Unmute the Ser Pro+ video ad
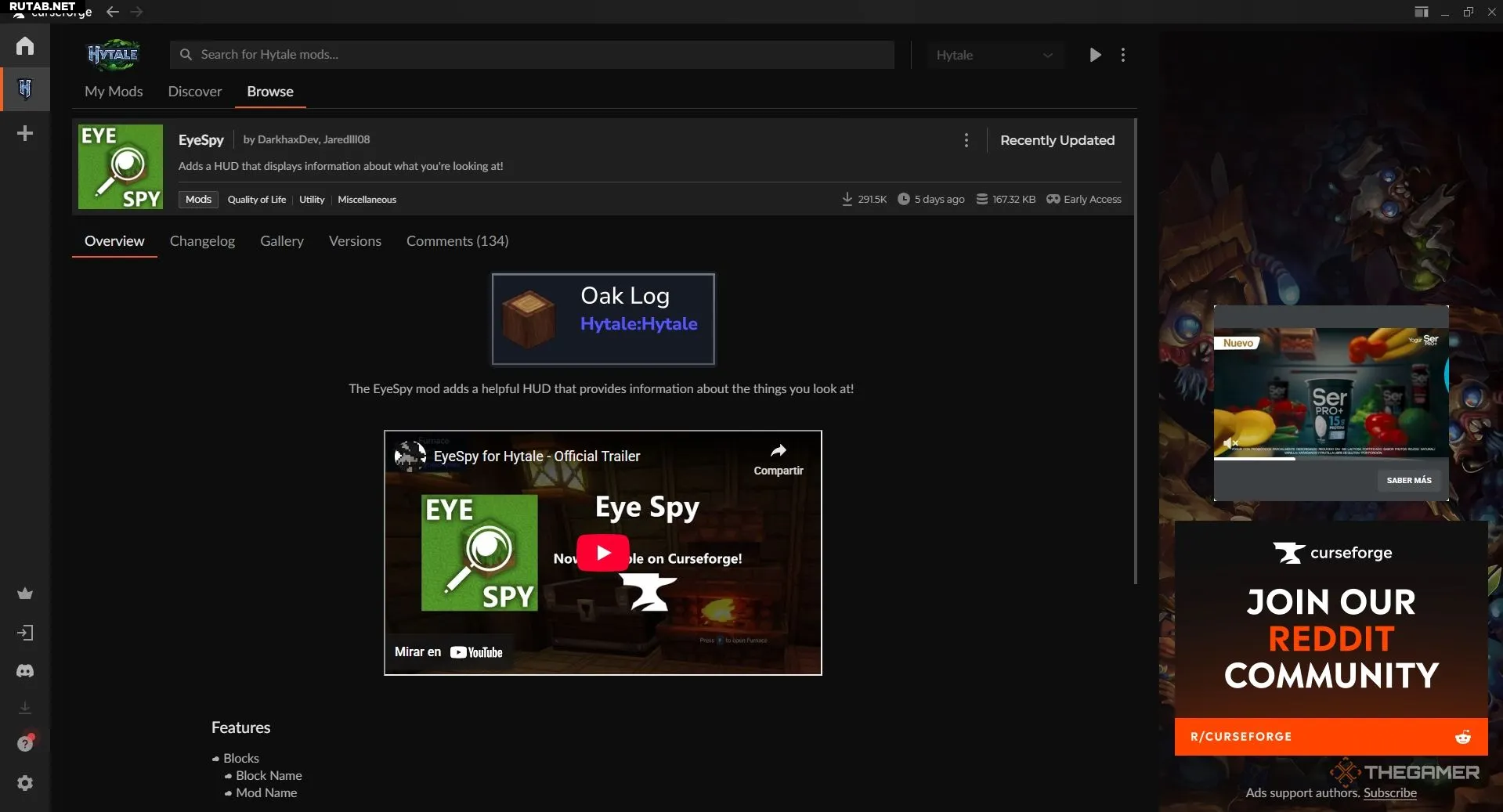This screenshot has width=1503, height=812. coord(1230,443)
